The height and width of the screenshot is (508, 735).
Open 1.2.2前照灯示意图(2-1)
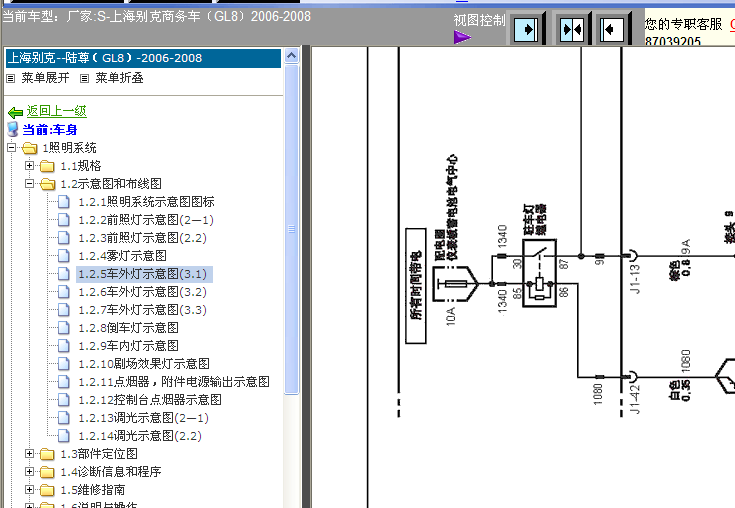pos(146,220)
